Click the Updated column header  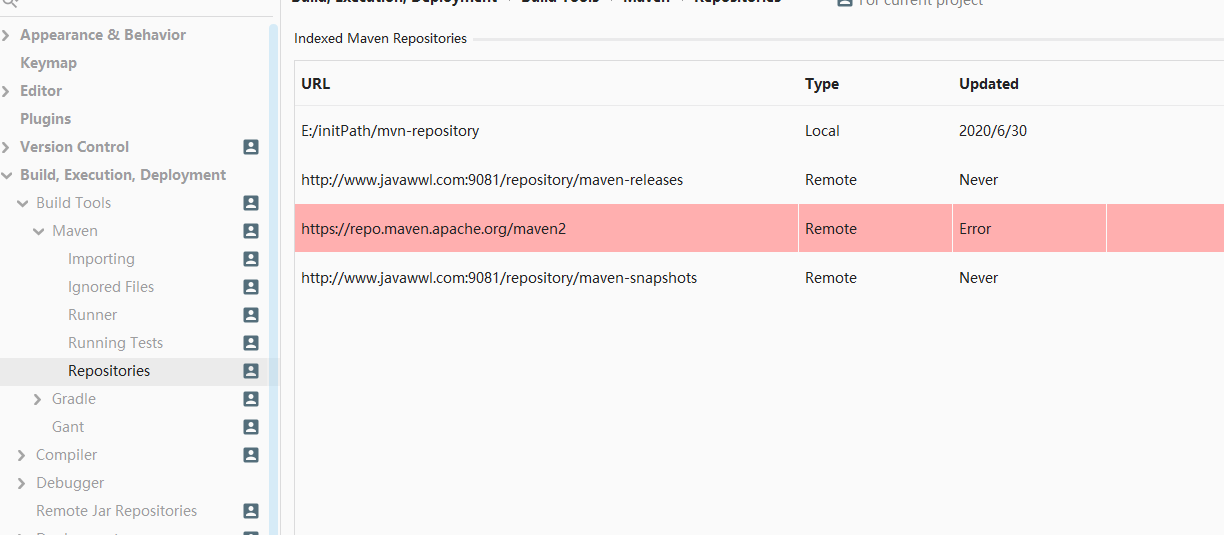point(989,84)
